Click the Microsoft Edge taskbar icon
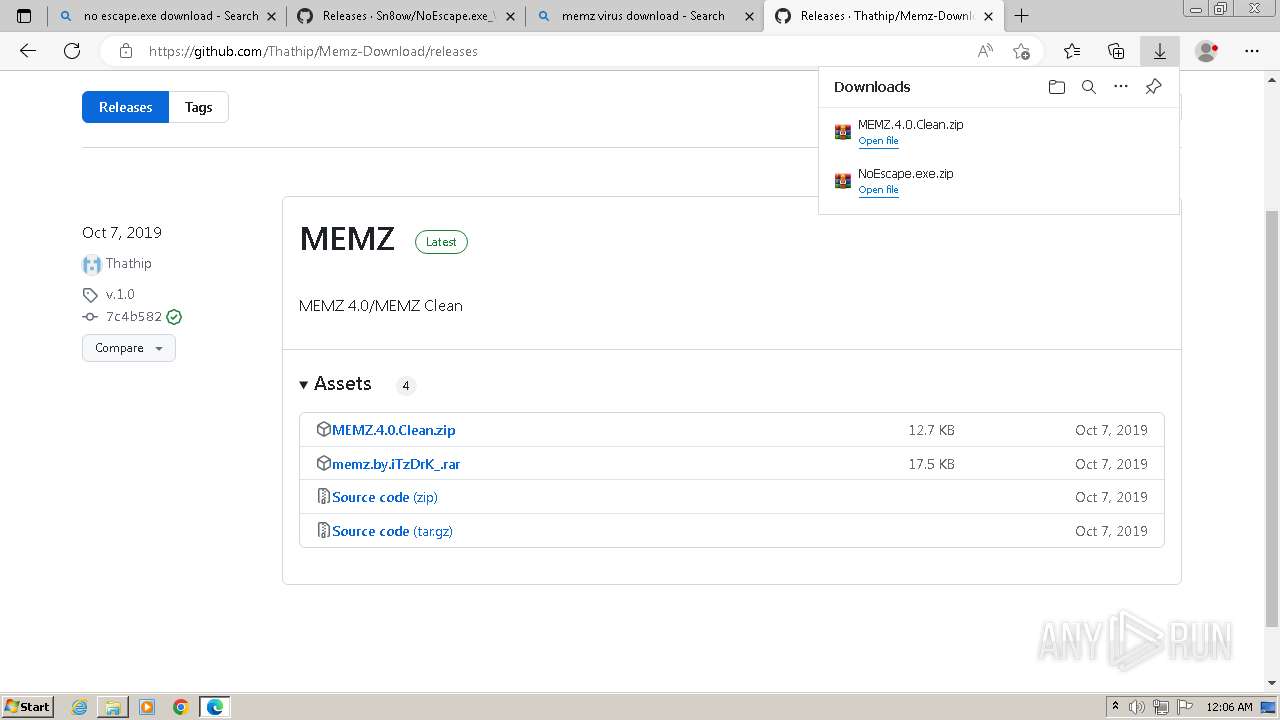Image resolution: width=1280 pixels, height=720 pixels. coord(215,707)
